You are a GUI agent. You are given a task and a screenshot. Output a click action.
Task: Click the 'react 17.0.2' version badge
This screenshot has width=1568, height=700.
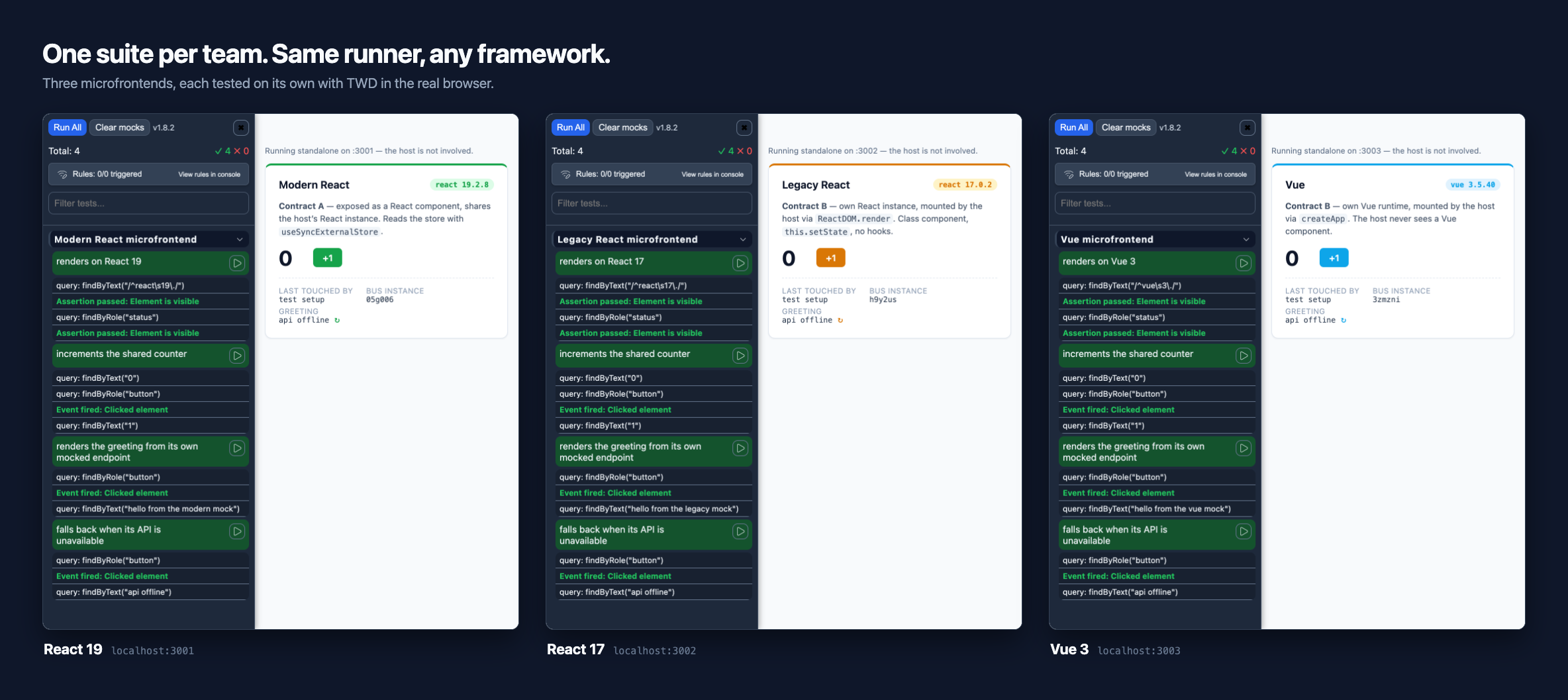tap(965, 185)
